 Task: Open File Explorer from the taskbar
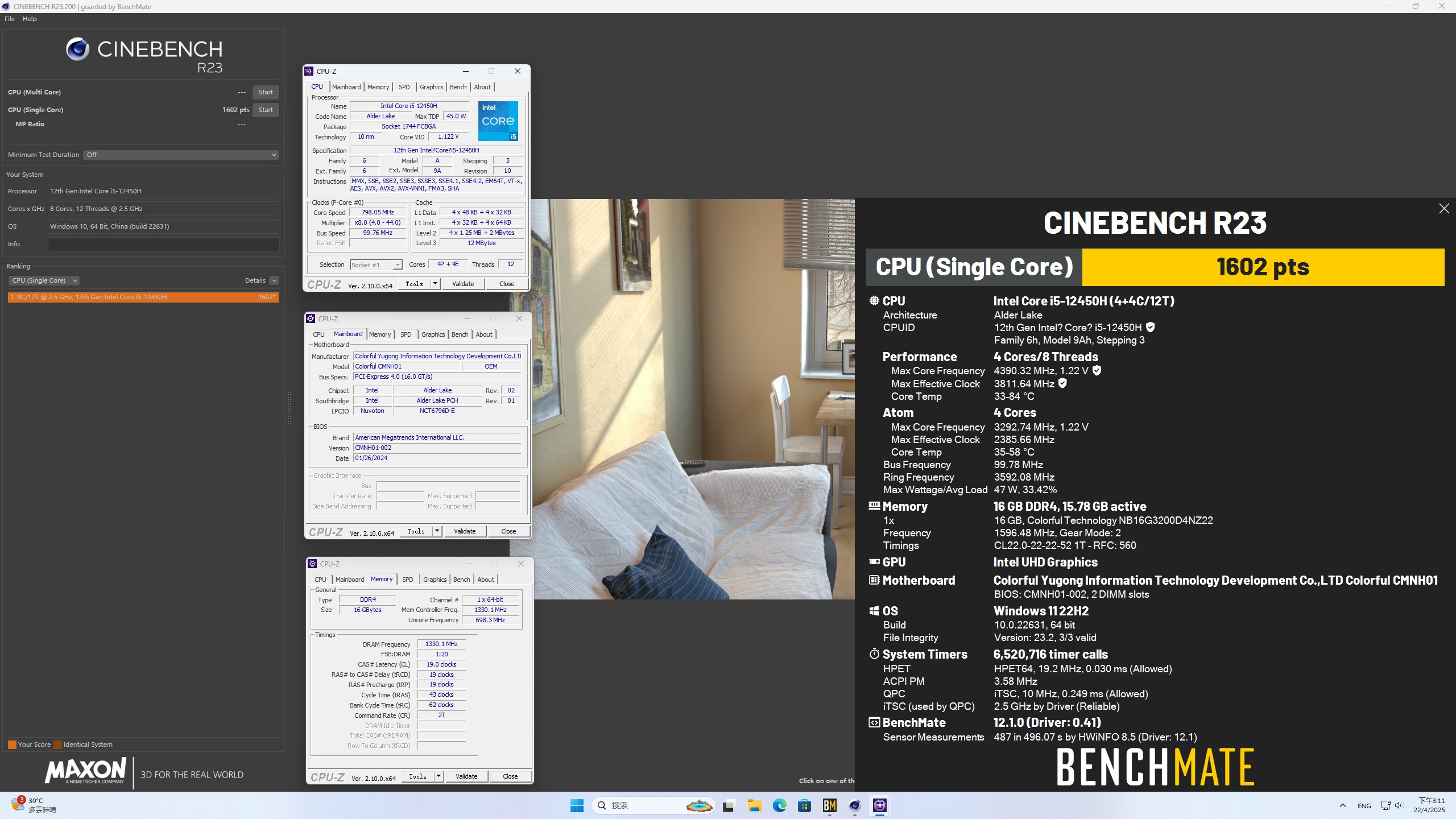pyautogui.click(x=754, y=805)
